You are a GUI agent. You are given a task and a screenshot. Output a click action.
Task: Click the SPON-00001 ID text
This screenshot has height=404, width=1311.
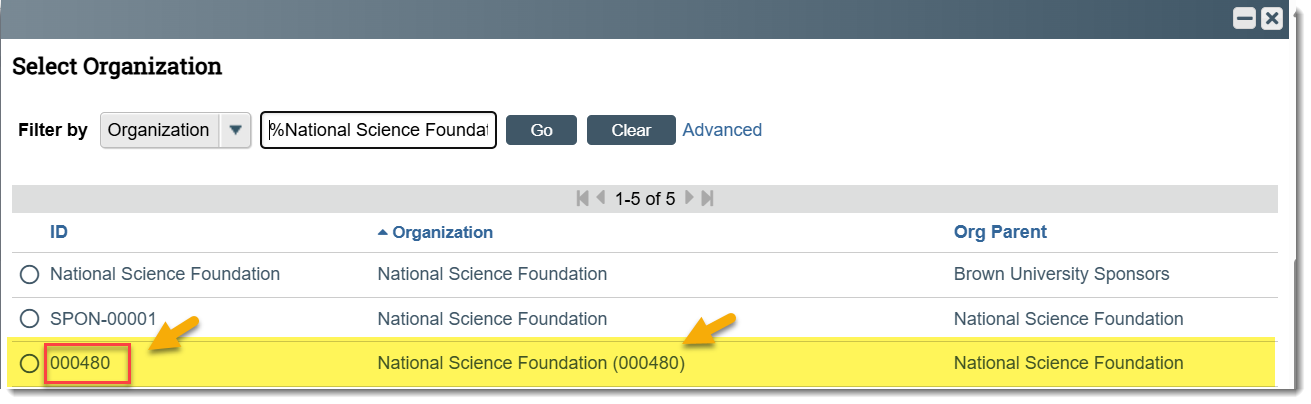[103, 320]
